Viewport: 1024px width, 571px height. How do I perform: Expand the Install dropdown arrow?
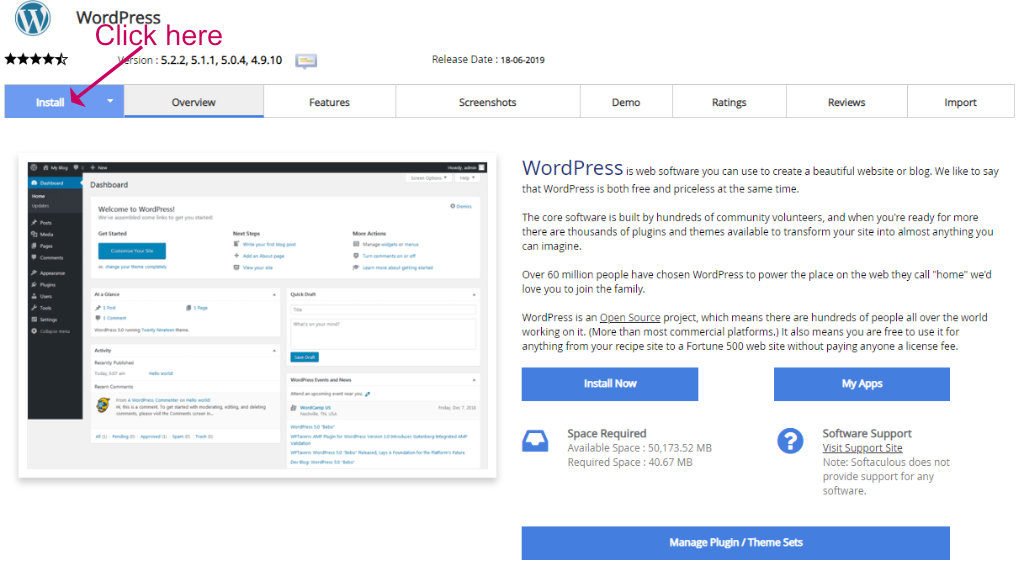(110, 101)
